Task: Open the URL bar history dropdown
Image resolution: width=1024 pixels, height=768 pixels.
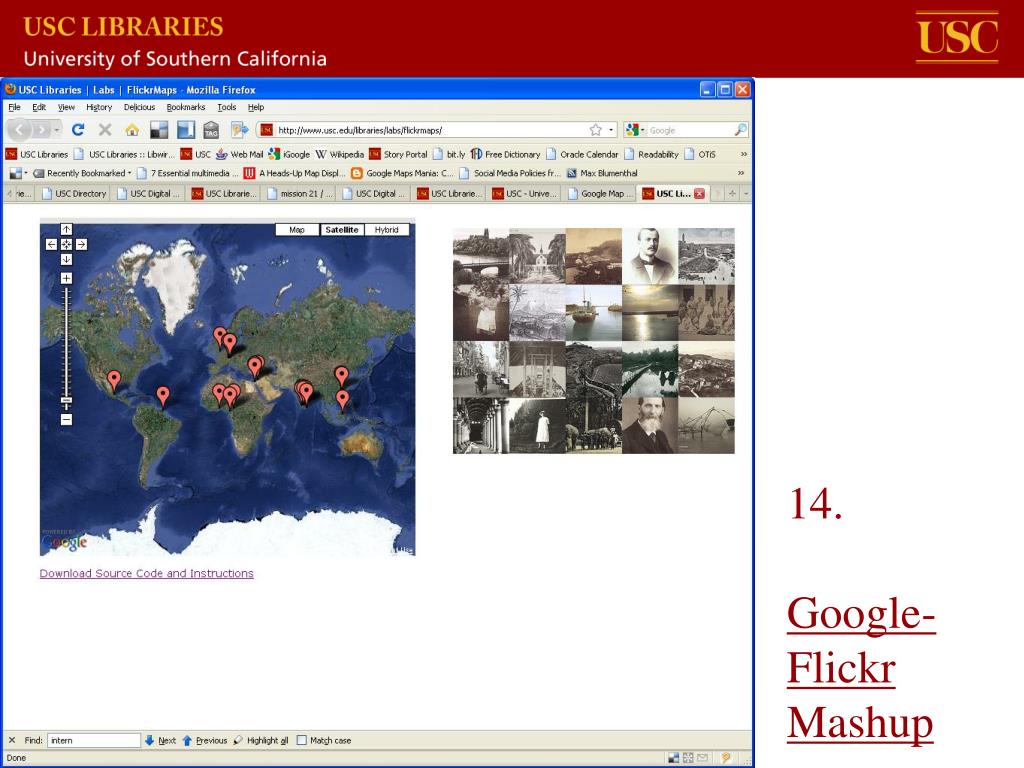Action: [611, 130]
